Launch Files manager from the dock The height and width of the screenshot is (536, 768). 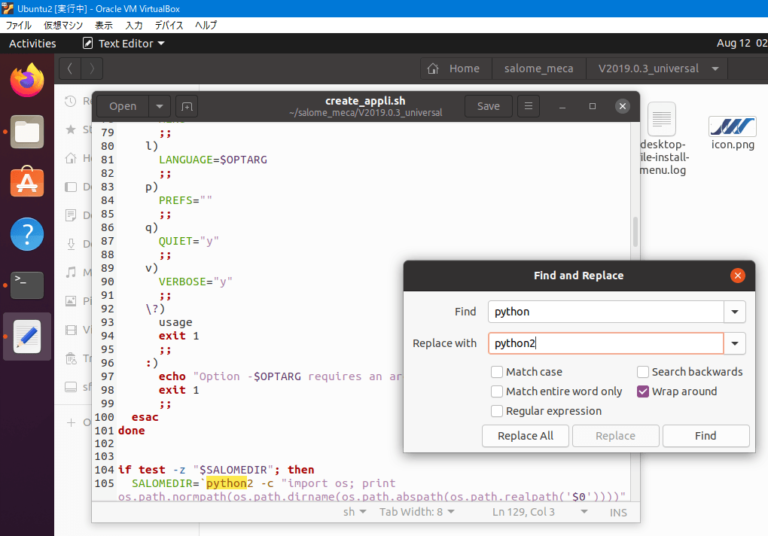point(28,131)
